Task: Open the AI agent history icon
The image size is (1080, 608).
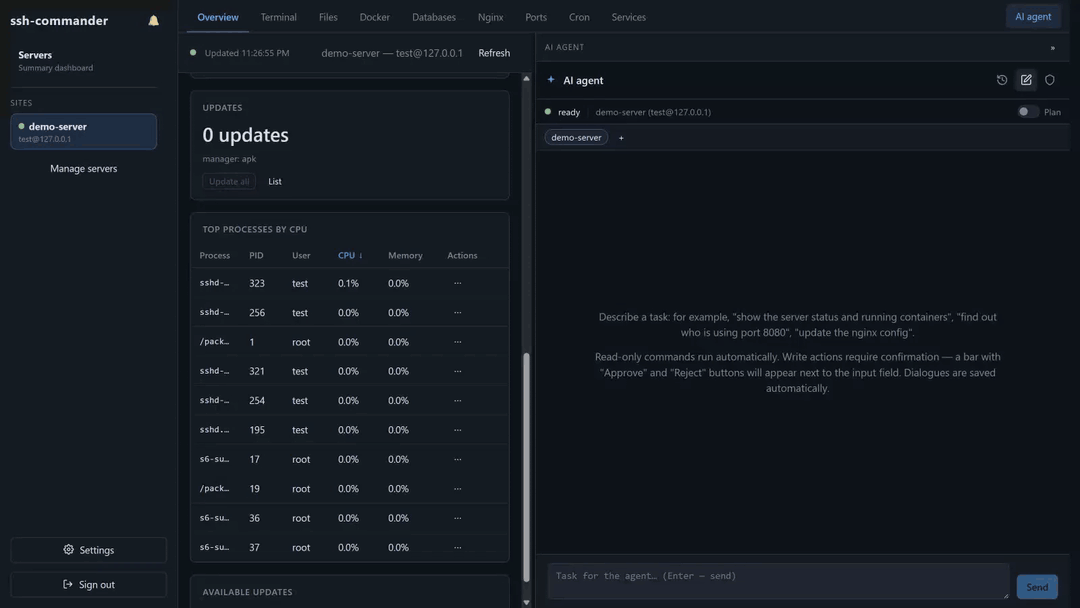Action: click(1001, 80)
